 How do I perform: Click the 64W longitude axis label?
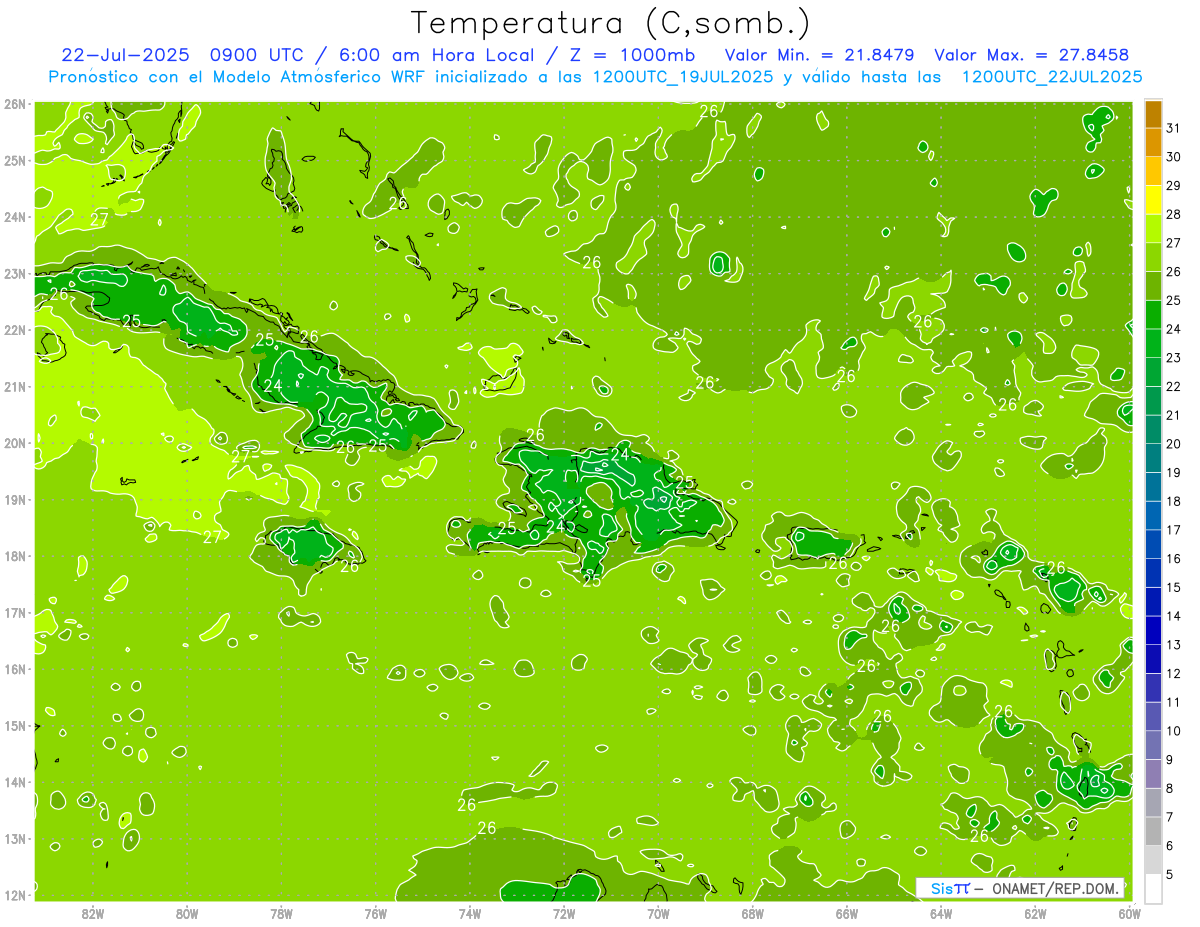click(941, 912)
